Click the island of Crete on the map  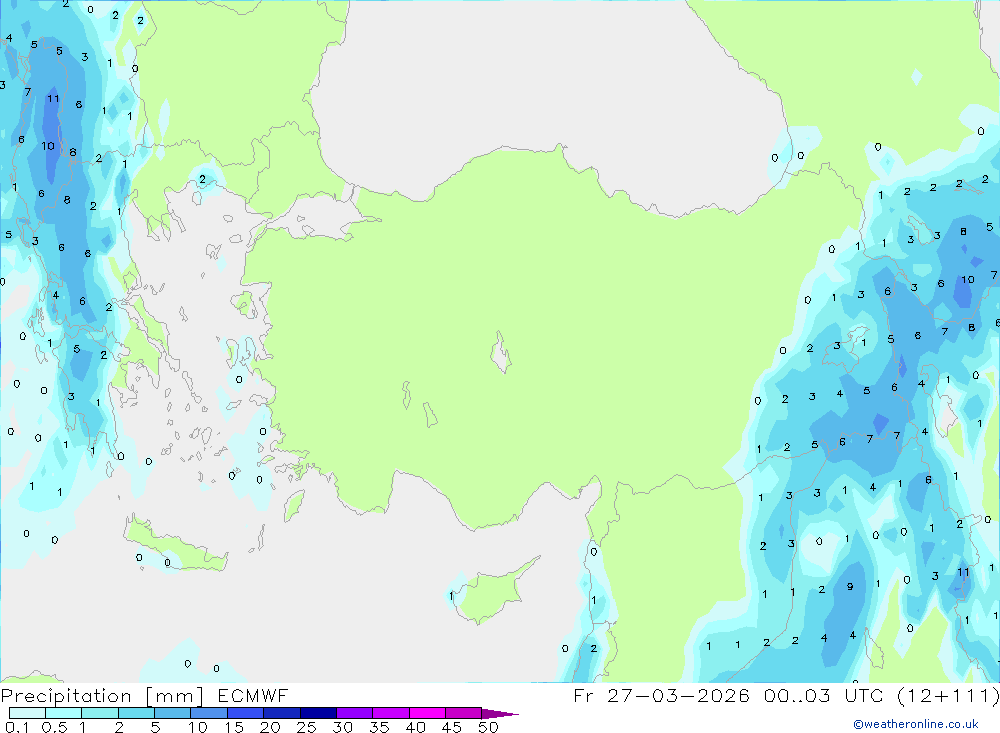(x=175, y=545)
